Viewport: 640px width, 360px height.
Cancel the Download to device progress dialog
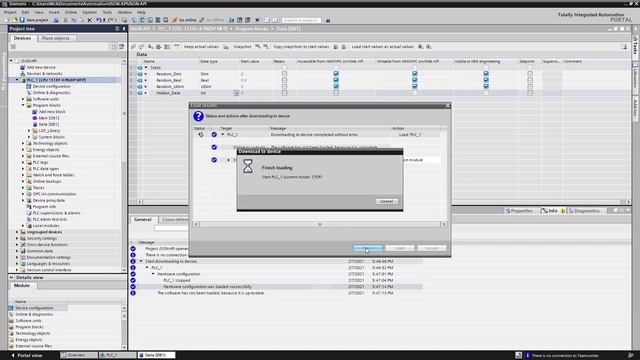(x=387, y=201)
